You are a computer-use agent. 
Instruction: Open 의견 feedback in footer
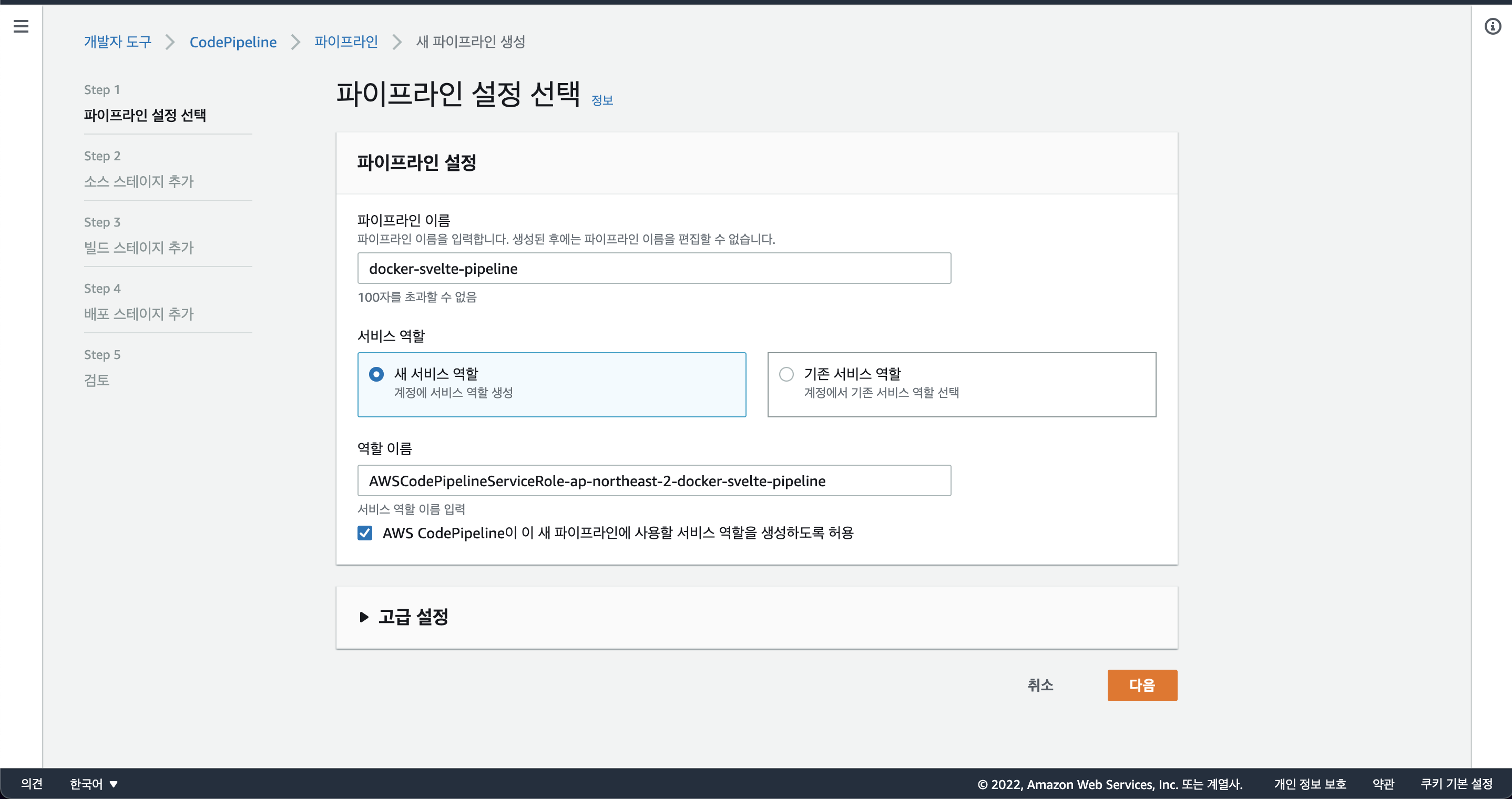tap(32, 784)
